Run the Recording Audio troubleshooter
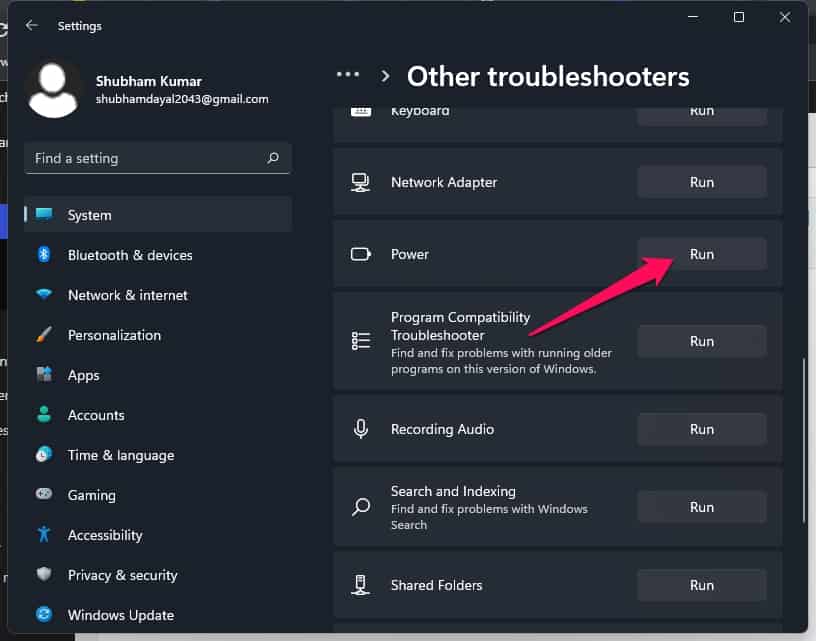This screenshot has height=641, width=816. [x=702, y=429]
